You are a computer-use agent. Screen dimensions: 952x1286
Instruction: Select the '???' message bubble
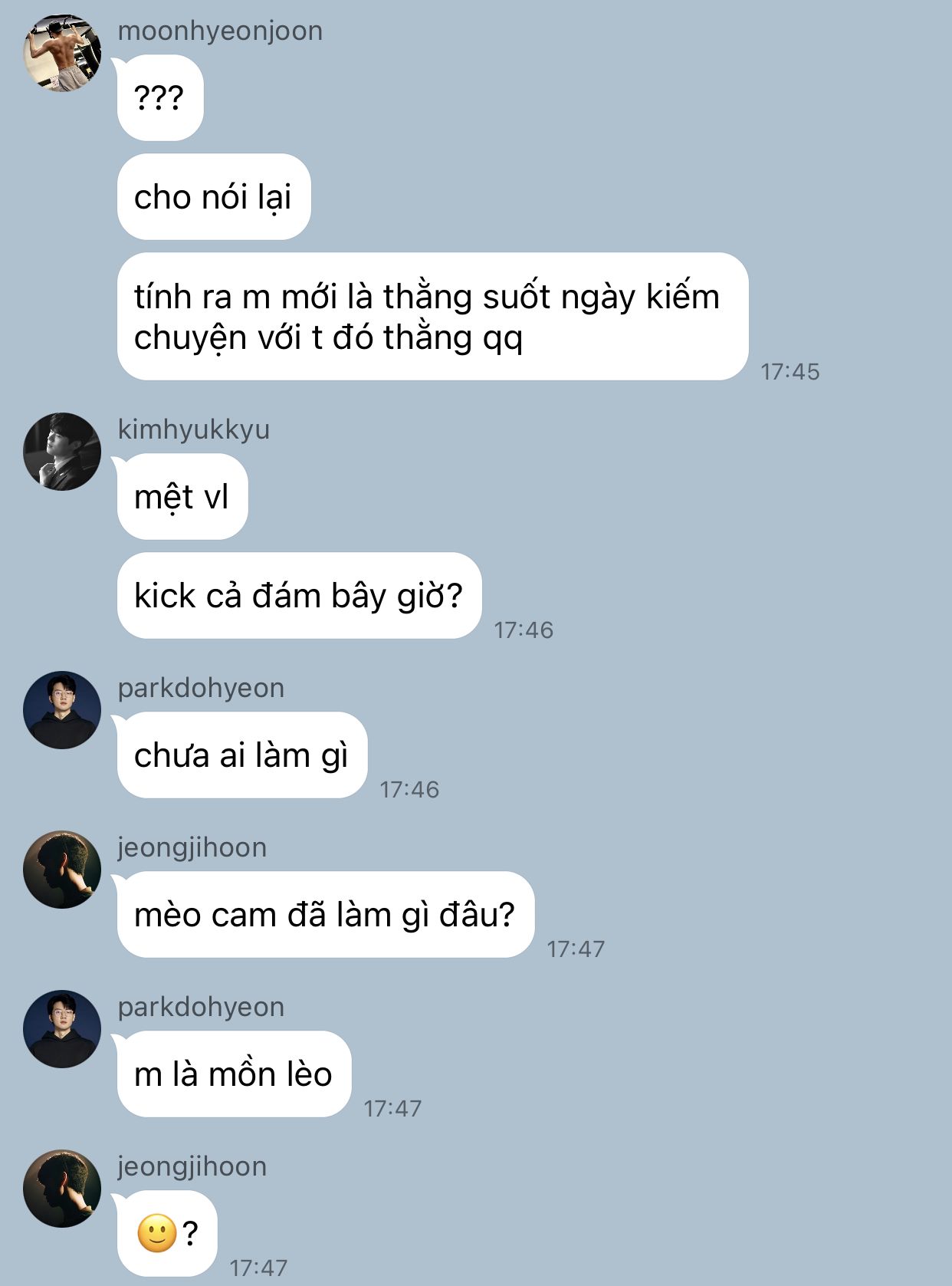[x=160, y=97]
